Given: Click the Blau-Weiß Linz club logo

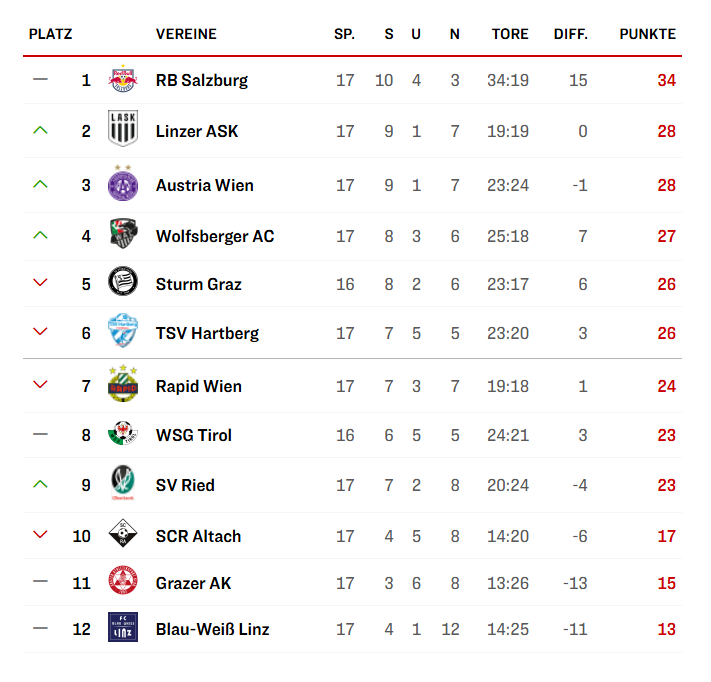Looking at the screenshot, I should tap(123, 629).
